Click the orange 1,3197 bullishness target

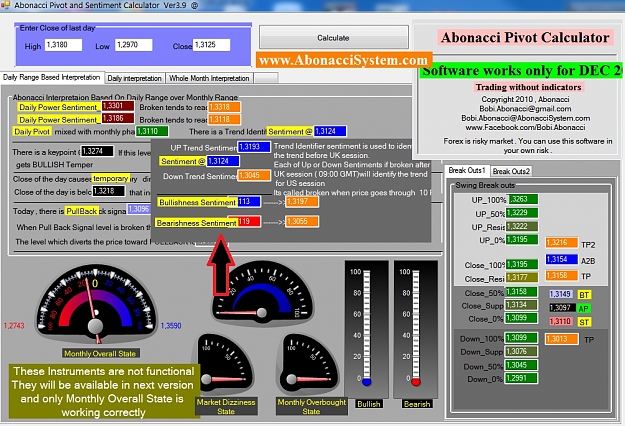(302, 202)
